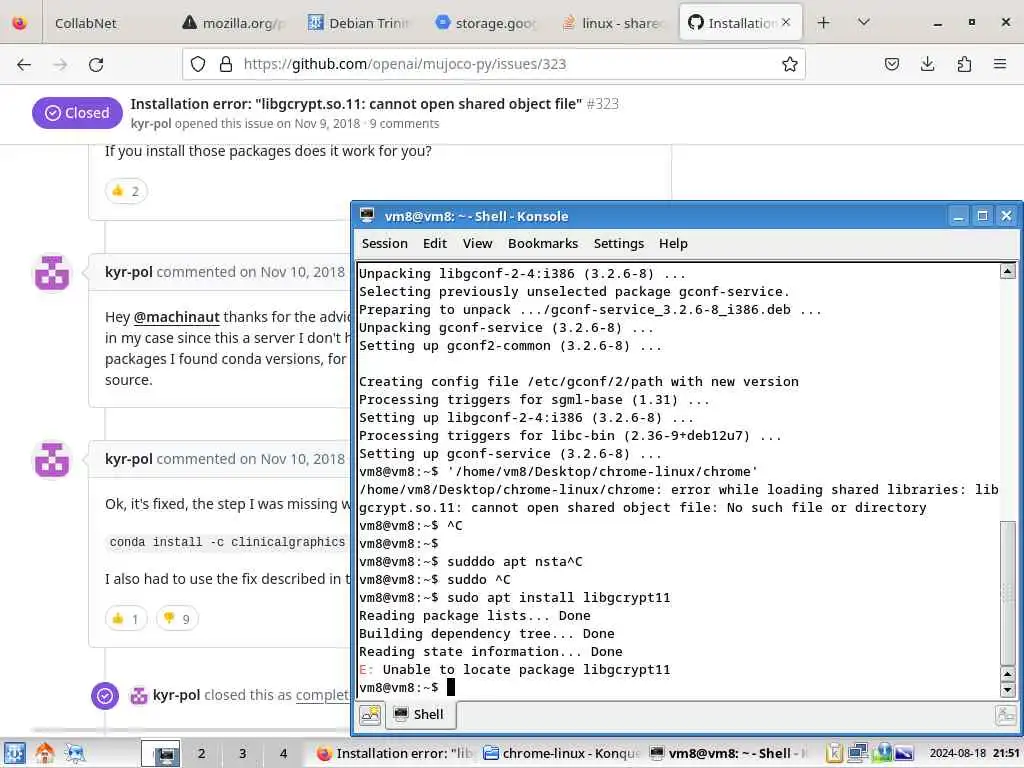Expand the list all tabs chevron

pyautogui.click(x=863, y=22)
